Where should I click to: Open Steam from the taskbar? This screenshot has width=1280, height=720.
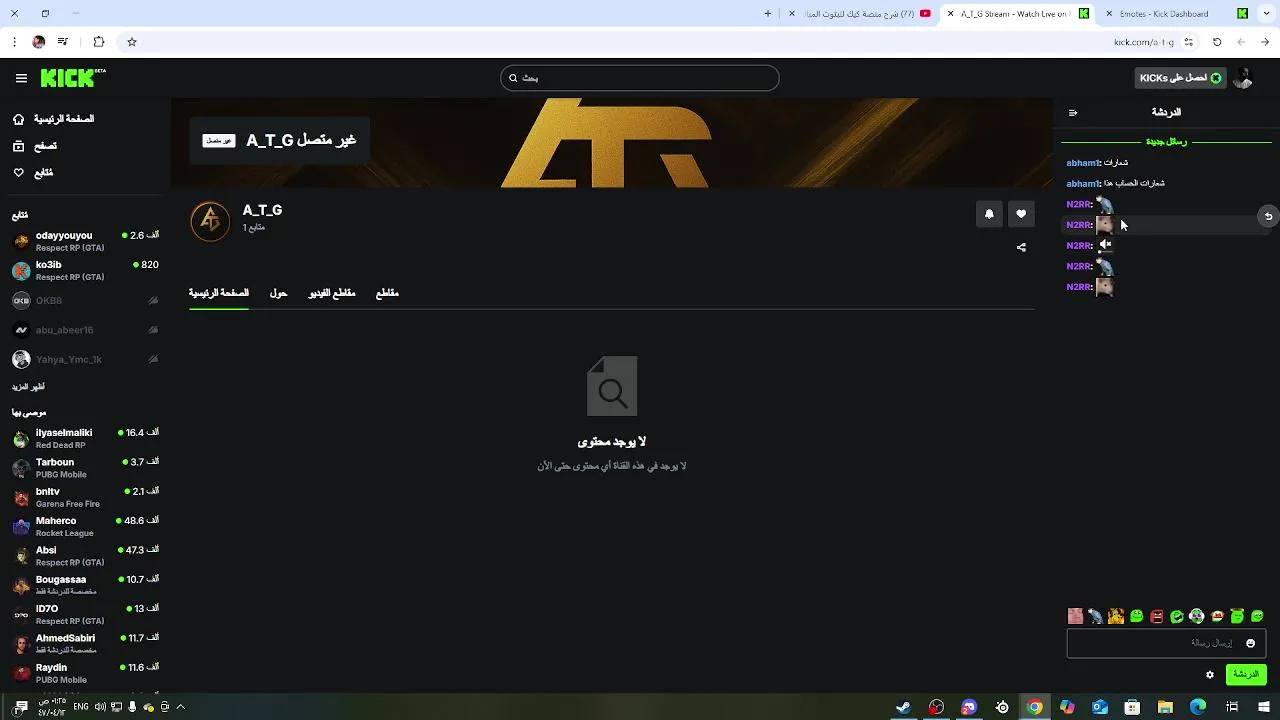903,707
